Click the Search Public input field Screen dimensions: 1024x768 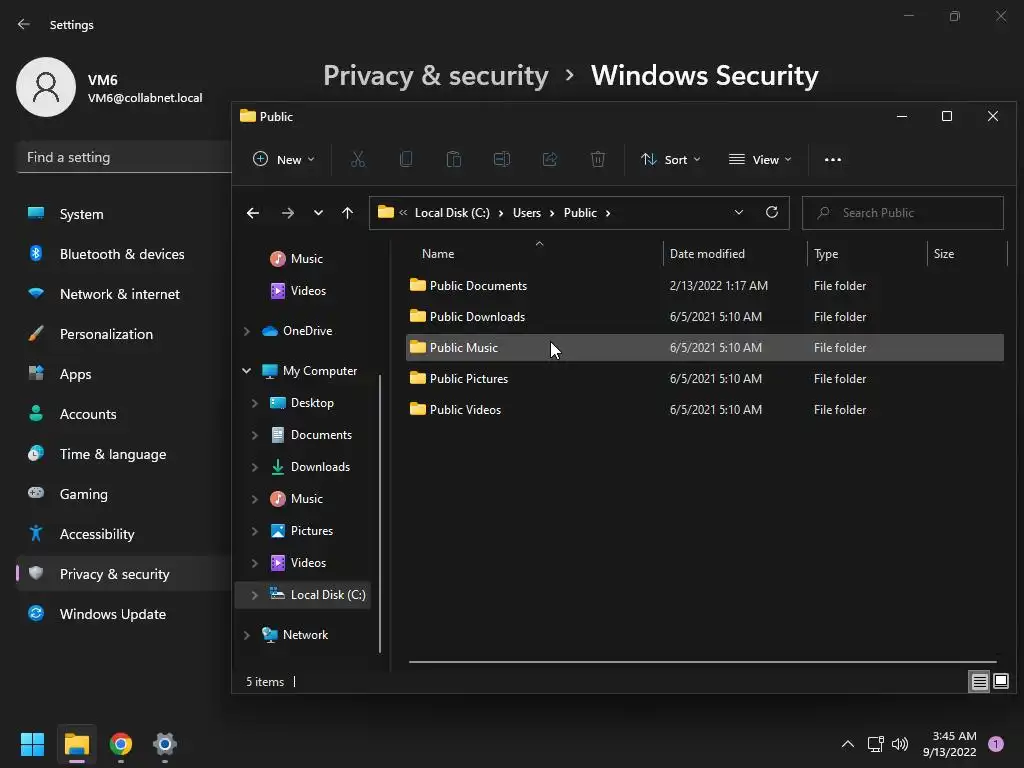[903, 213]
